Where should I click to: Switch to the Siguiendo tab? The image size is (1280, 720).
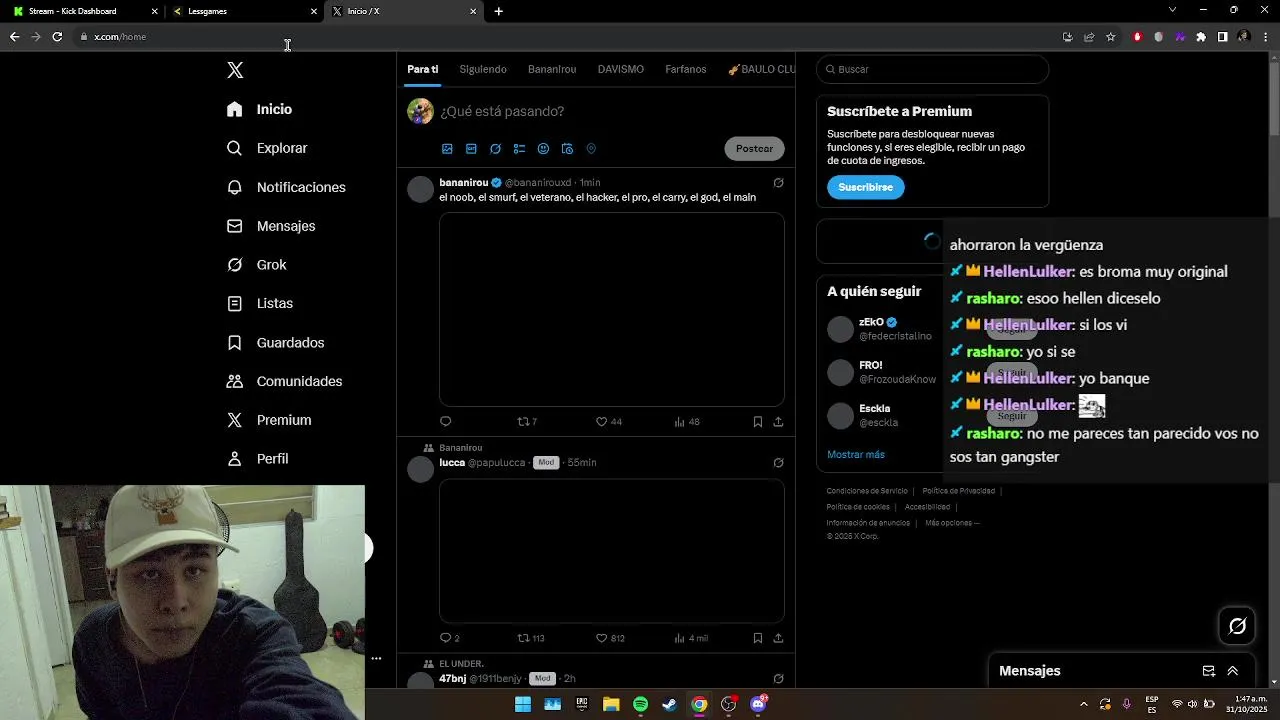[x=483, y=69]
